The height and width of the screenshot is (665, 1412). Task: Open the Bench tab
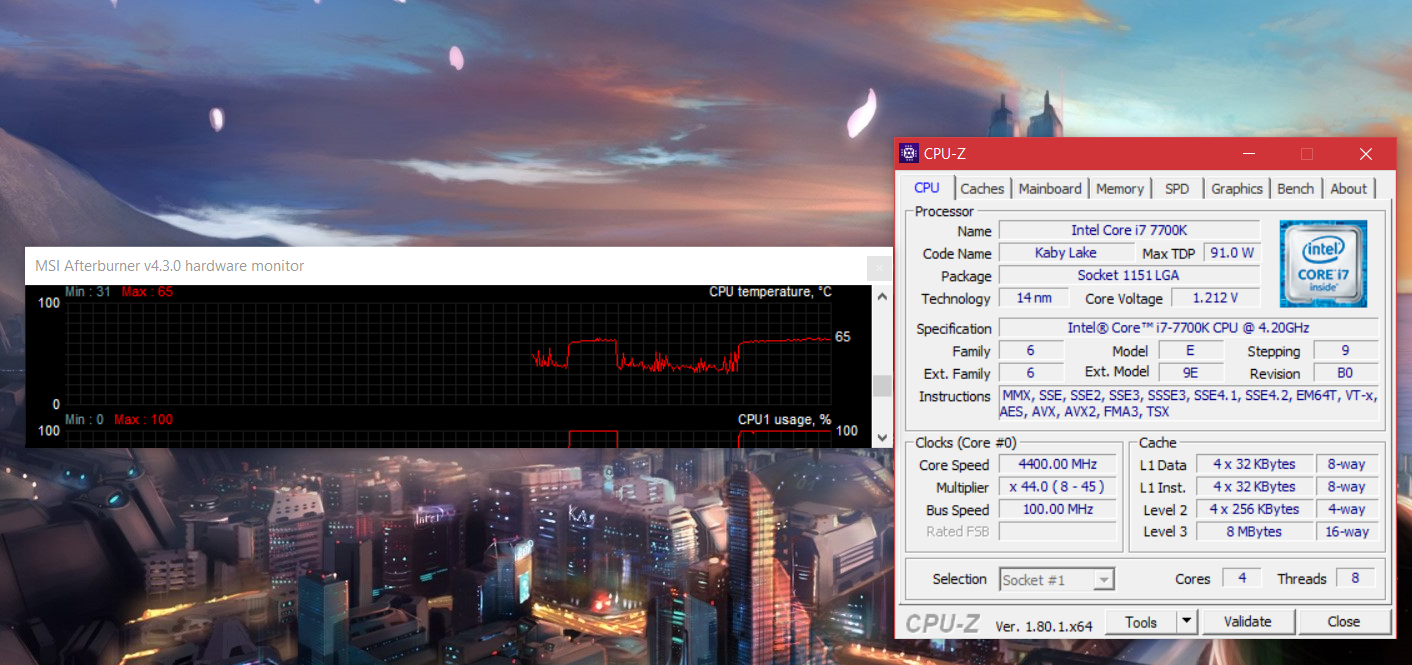pyautogui.click(x=1295, y=188)
